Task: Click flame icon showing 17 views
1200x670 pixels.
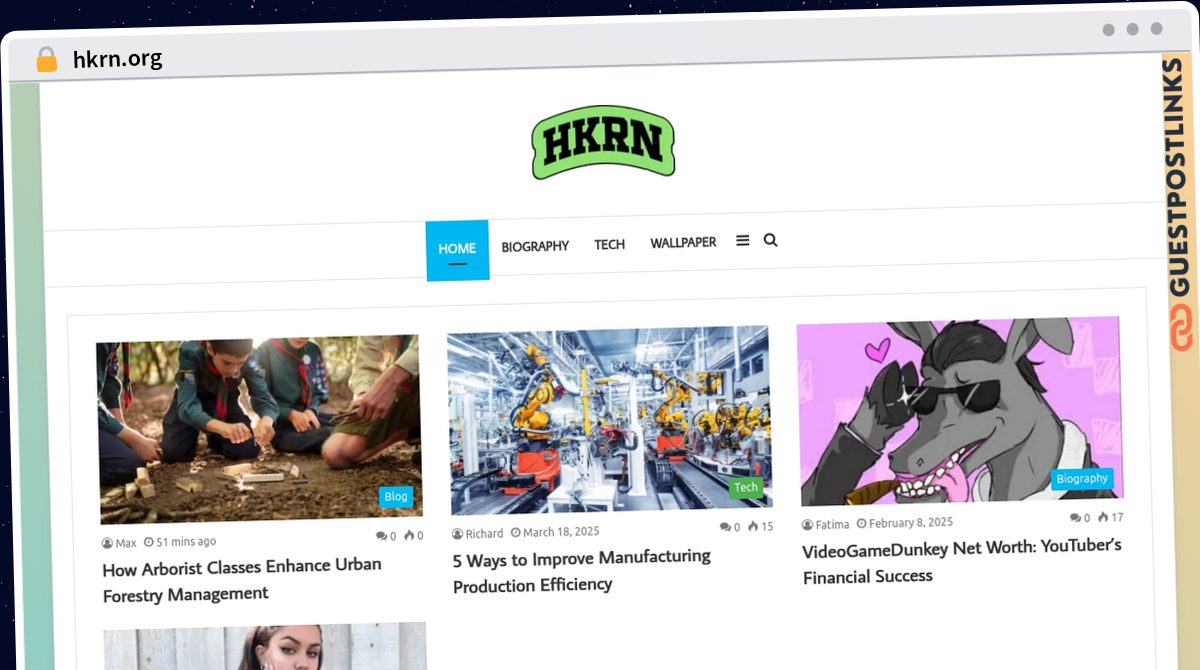Action: click(1103, 517)
